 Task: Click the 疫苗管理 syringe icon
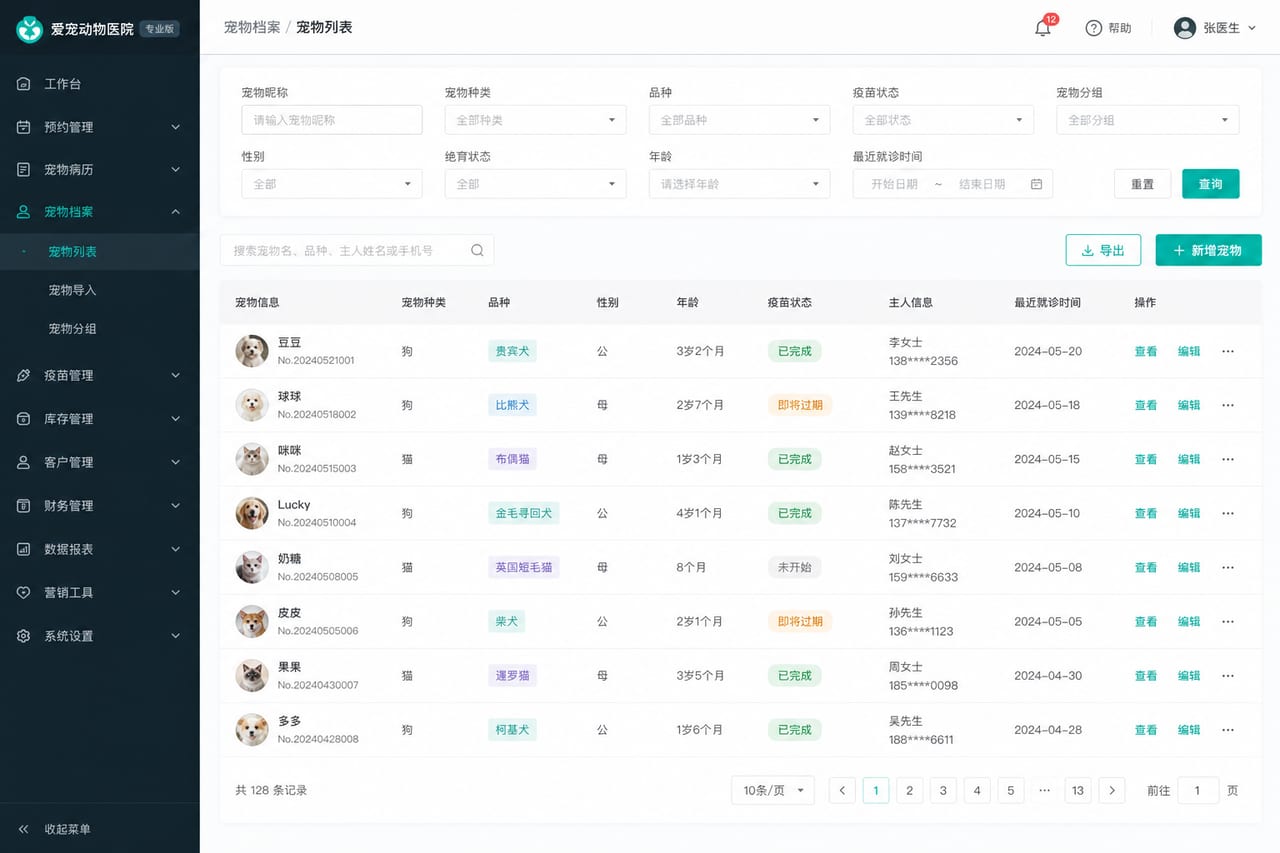24,375
